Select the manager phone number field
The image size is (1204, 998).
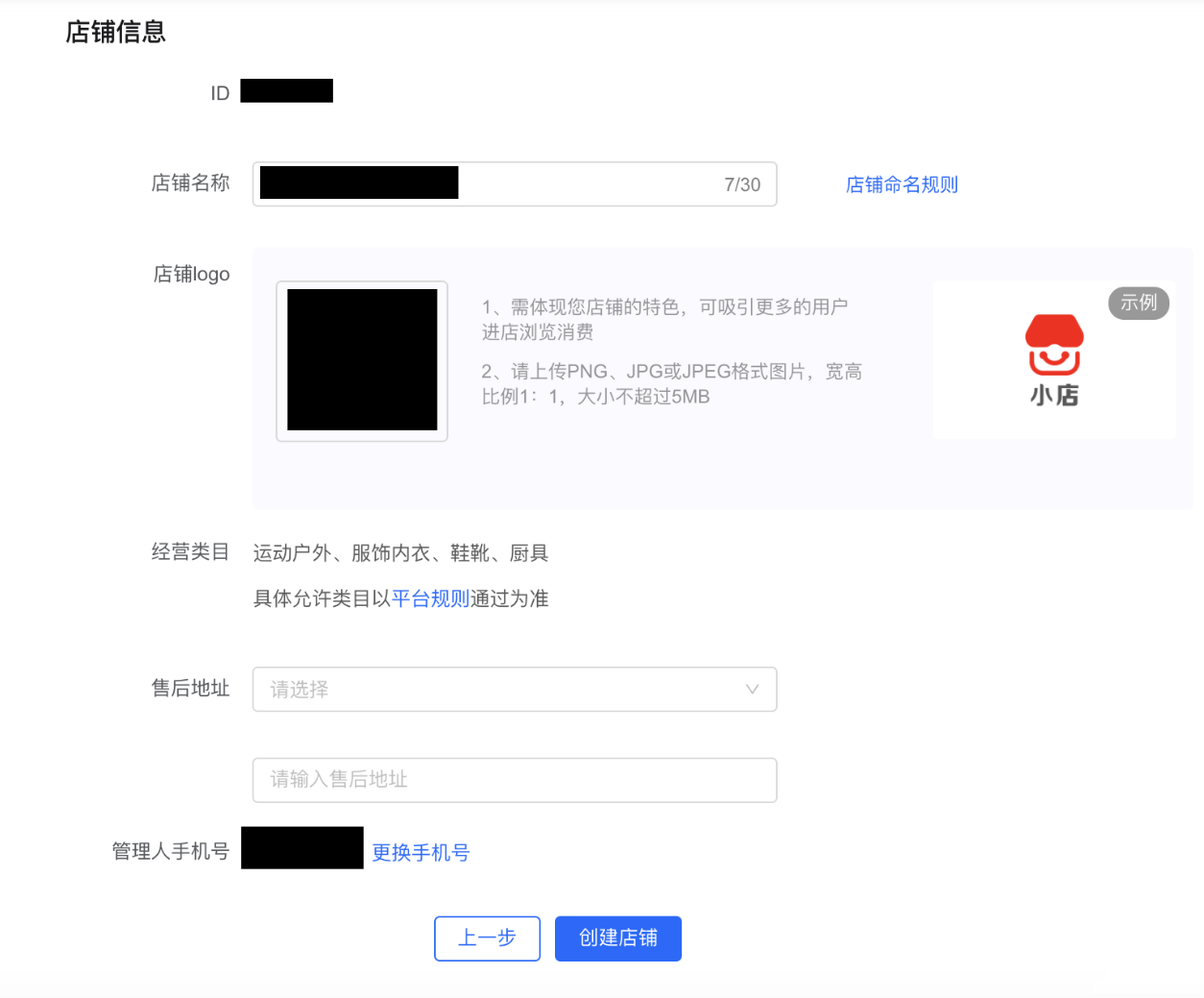[x=302, y=847]
